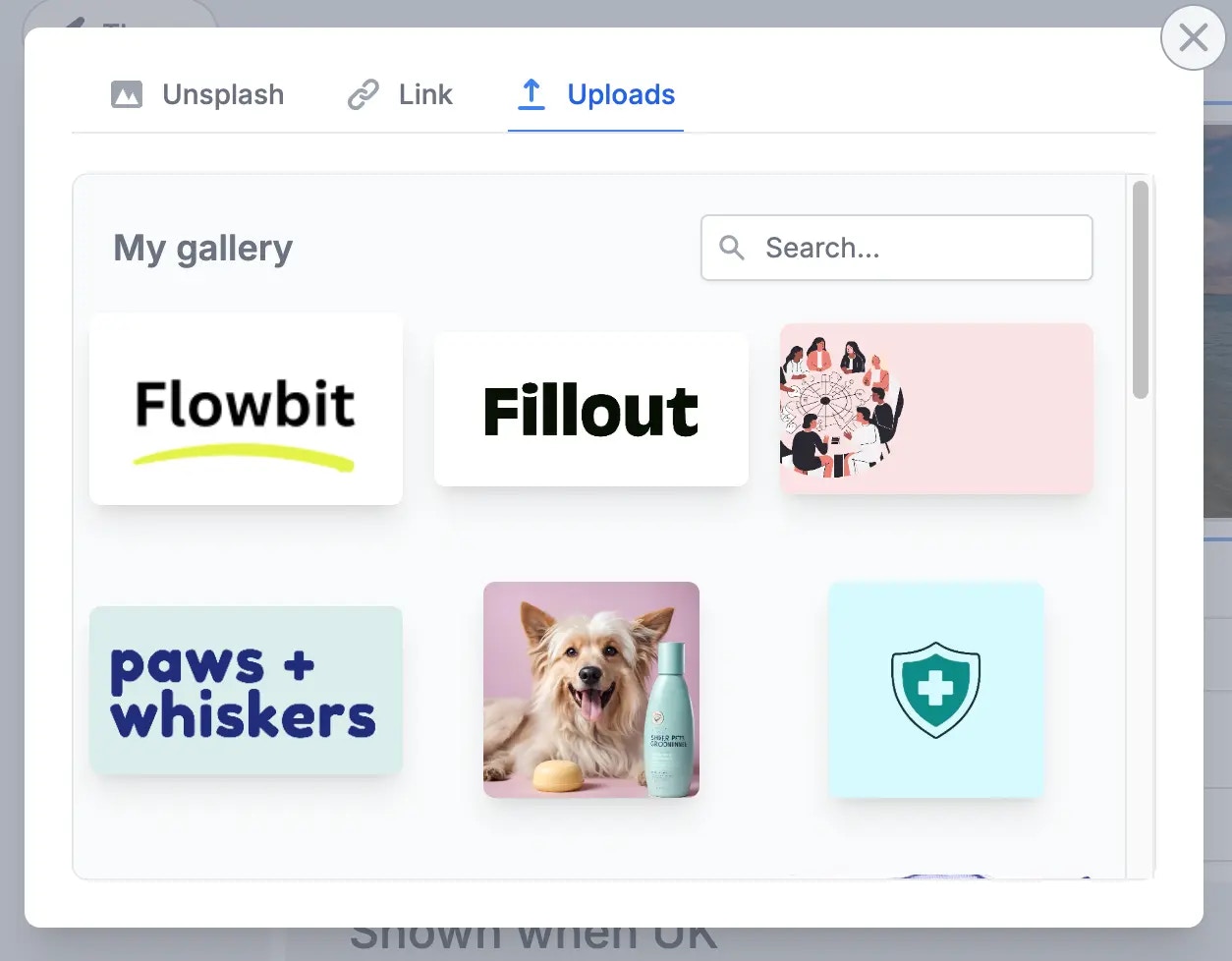This screenshot has height=961, width=1232.
Task: Click the My gallery heading
Action: (203, 249)
